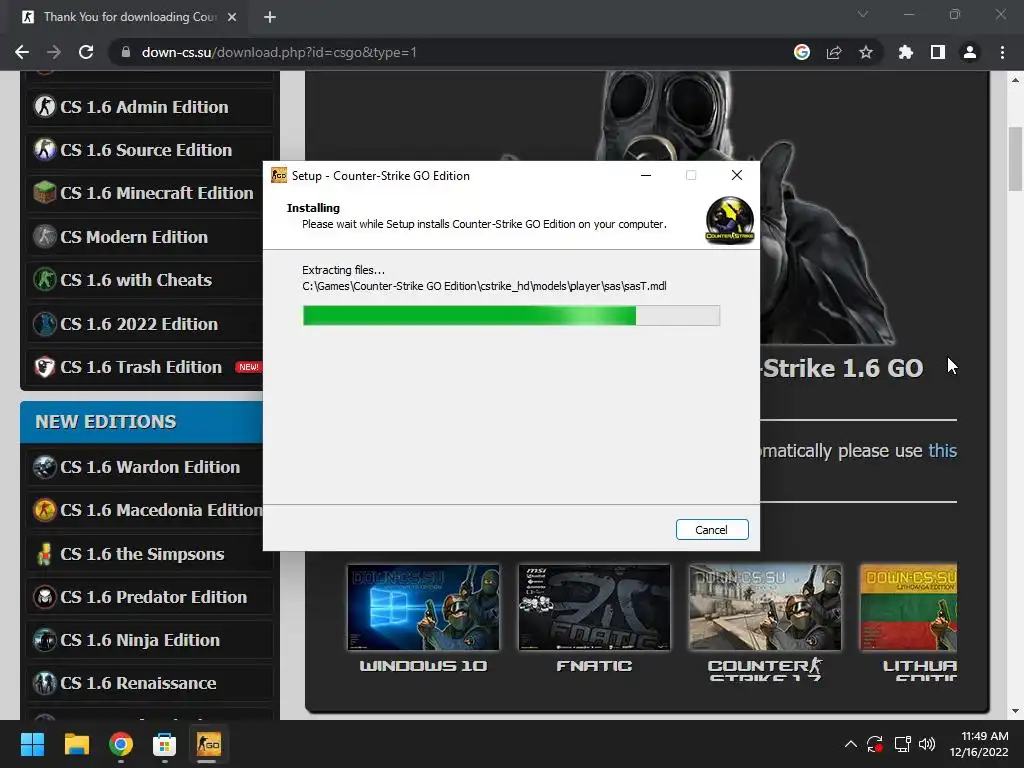1024x768 pixels.
Task: Click the Simpsons character icon
Action: [44, 554]
